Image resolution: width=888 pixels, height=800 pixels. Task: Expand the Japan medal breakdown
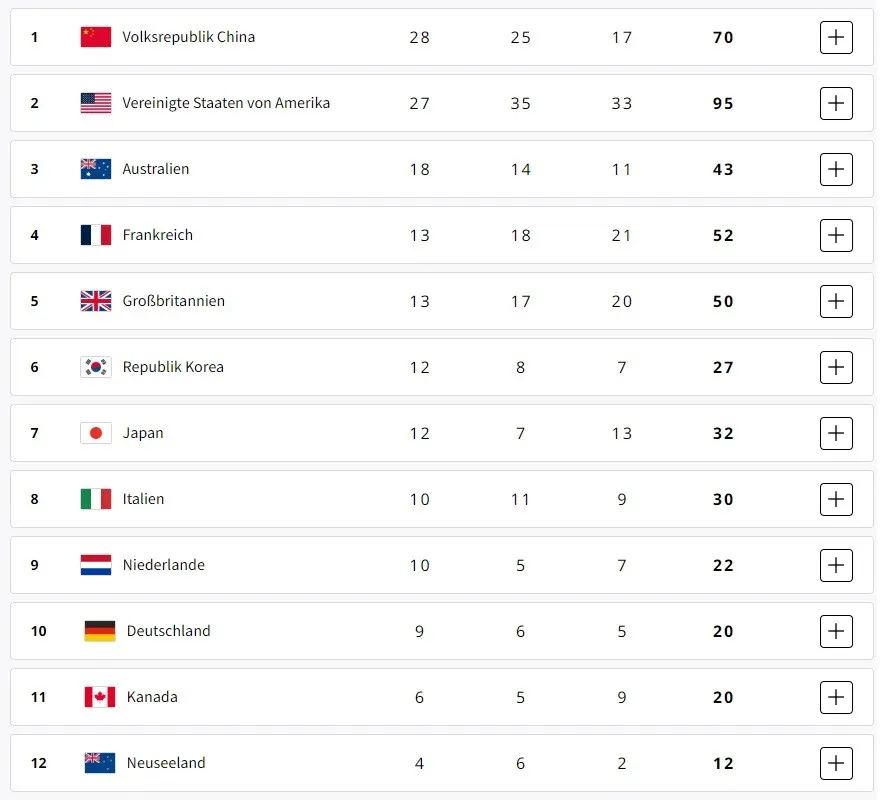[x=836, y=433]
